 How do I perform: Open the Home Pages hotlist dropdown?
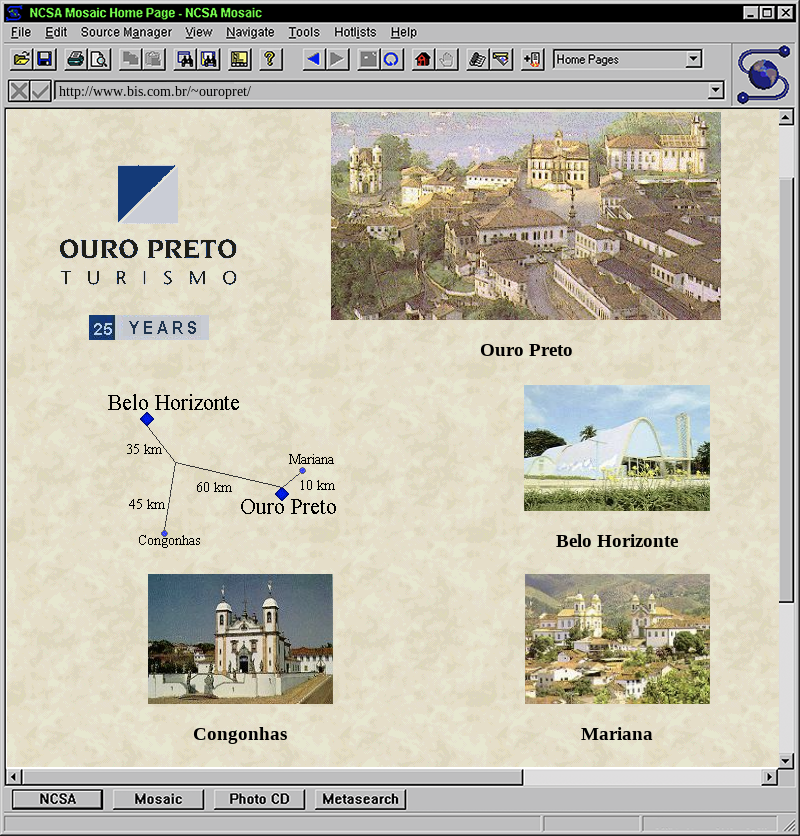693,60
